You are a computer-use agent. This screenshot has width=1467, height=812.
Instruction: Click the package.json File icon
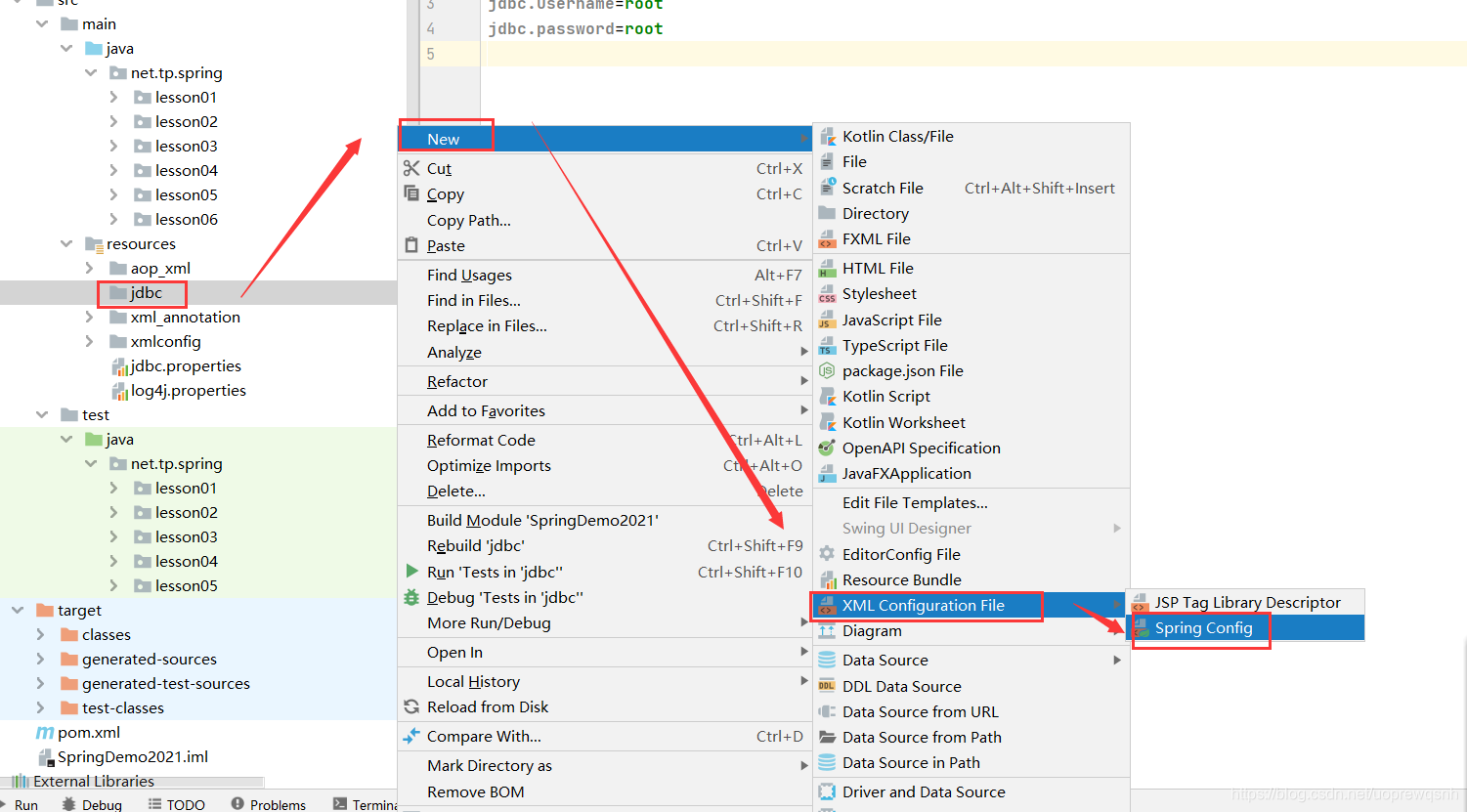coord(827,371)
